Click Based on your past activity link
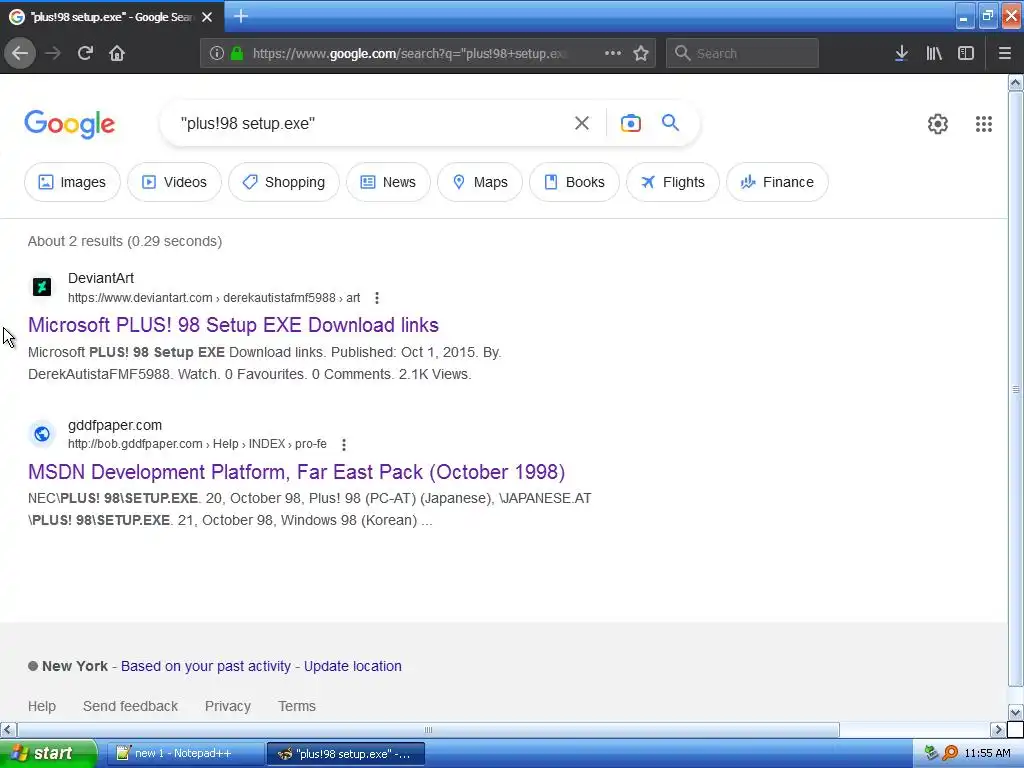This screenshot has width=1024, height=768. click(206, 666)
